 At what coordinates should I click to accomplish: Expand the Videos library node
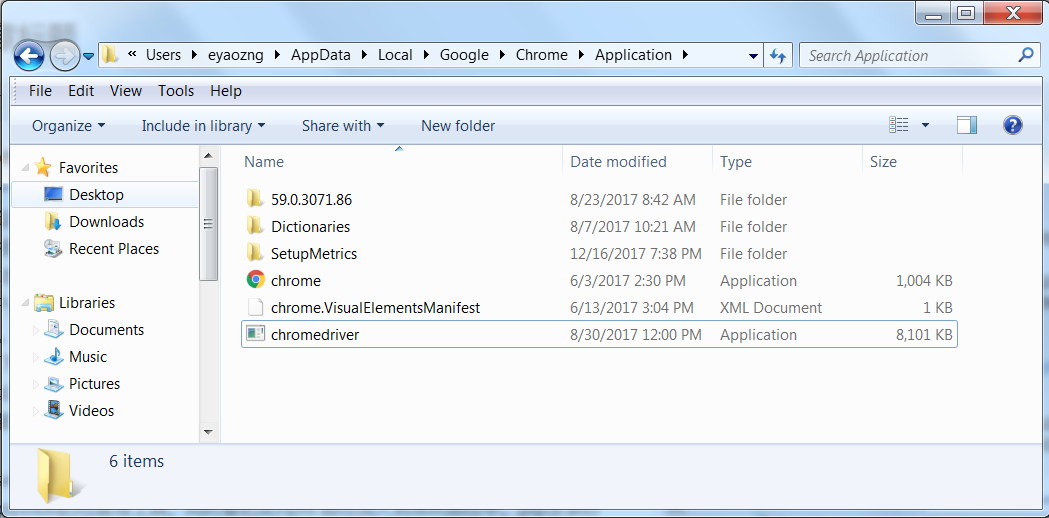[x=35, y=410]
